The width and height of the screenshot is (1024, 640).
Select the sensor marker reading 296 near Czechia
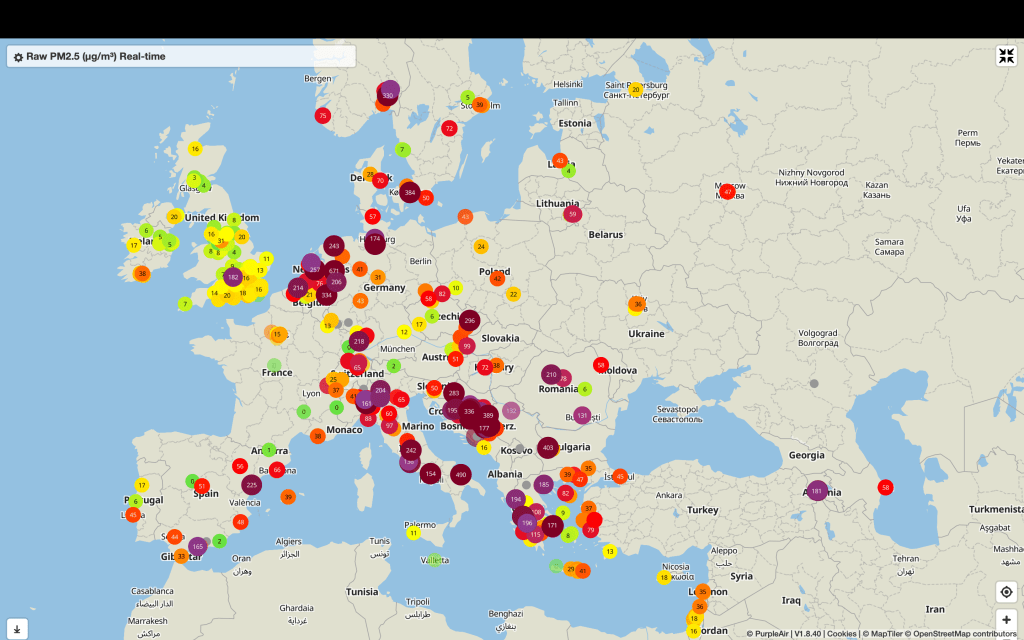[469, 321]
